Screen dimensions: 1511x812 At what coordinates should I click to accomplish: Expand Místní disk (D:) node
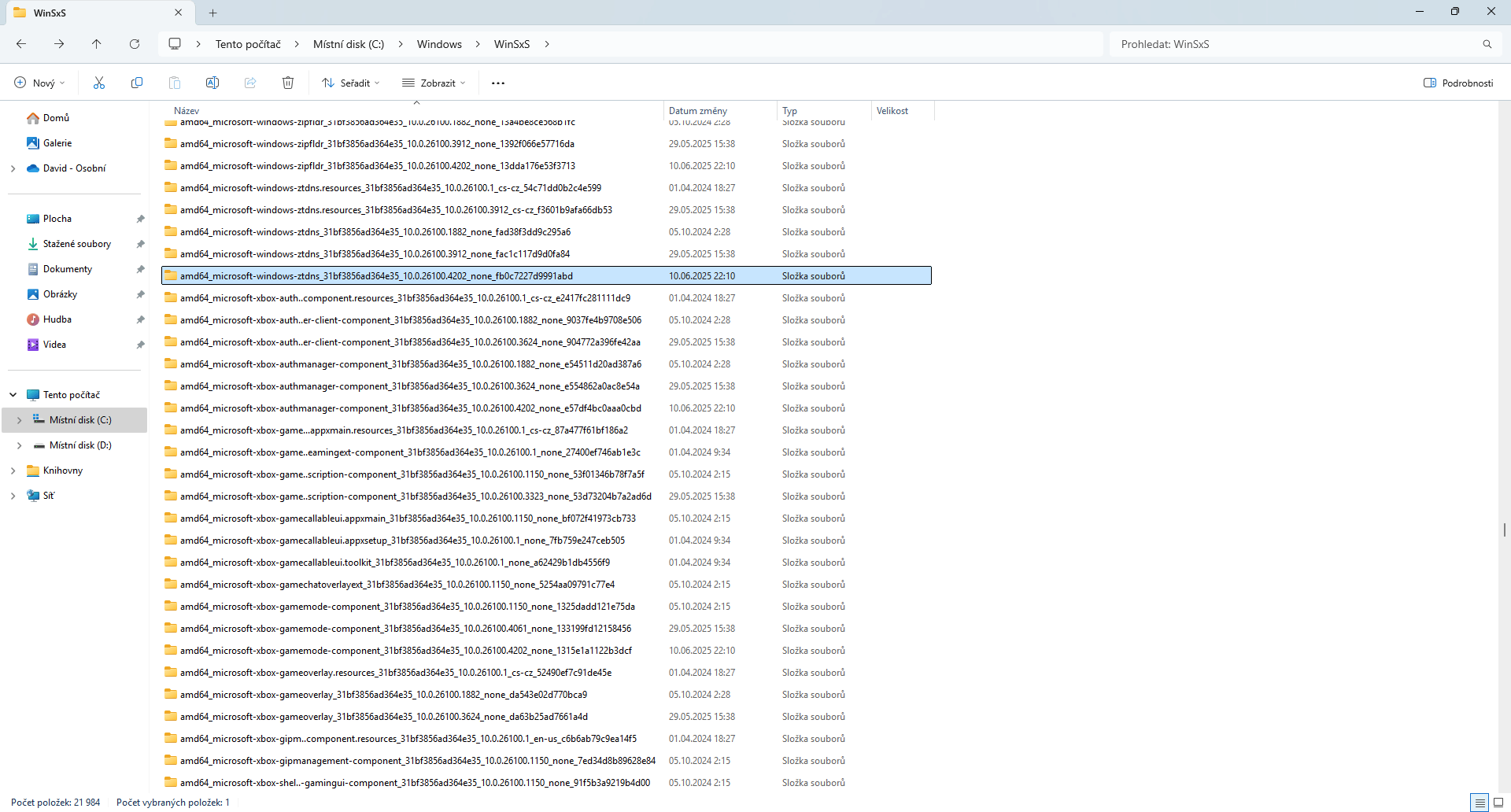coord(20,445)
